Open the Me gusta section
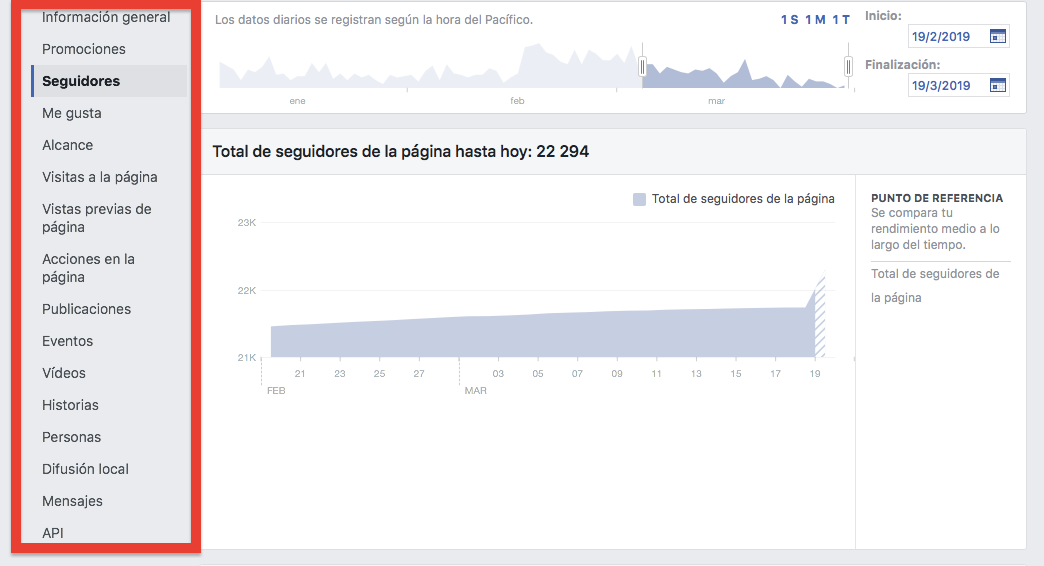This screenshot has height=566, width=1044. [x=72, y=113]
